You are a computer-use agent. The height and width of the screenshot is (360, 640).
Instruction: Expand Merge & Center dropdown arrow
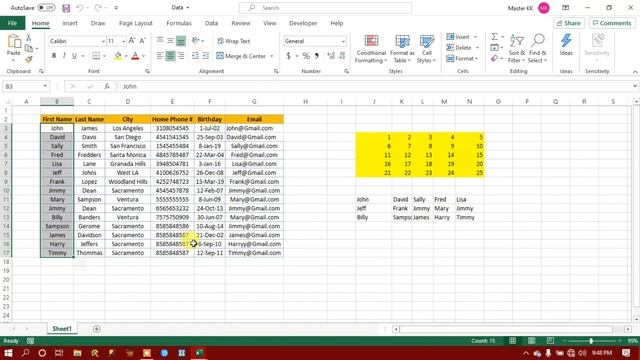pyautogui.click(x=271, y=56)
